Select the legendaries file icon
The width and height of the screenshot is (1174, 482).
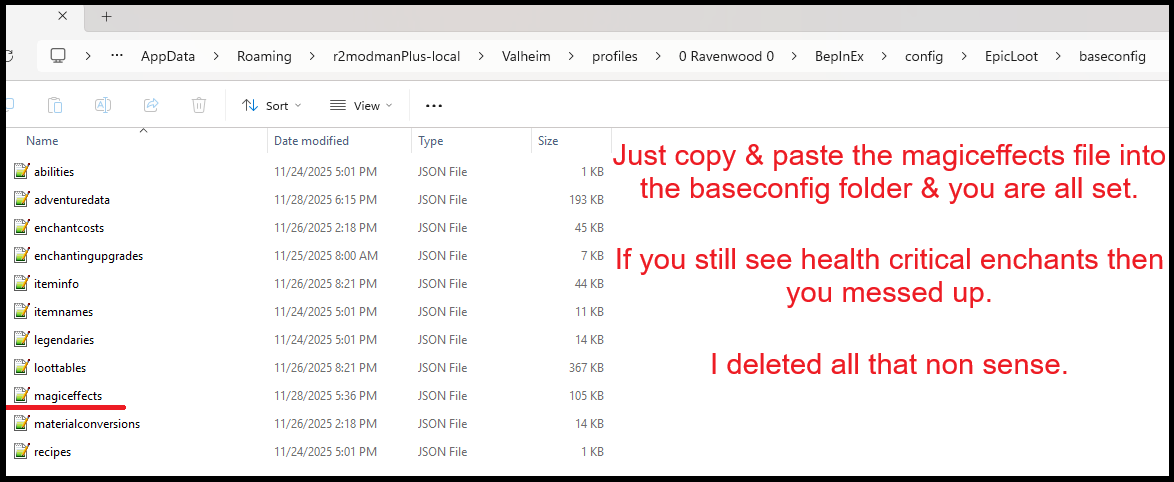click(x=21, y=339)
